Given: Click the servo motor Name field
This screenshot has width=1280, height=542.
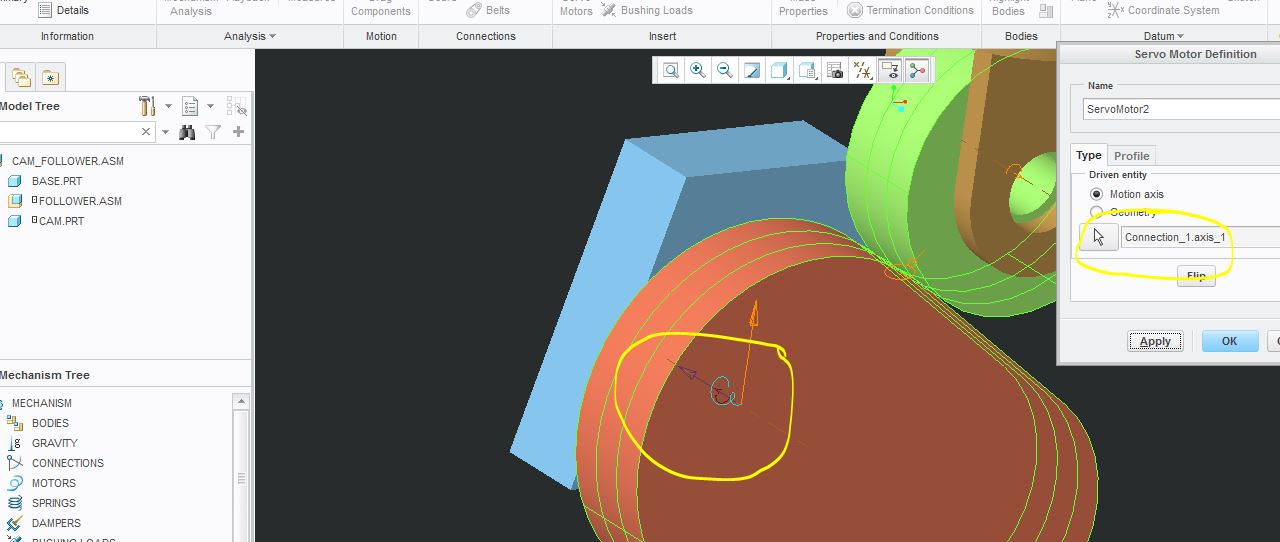Looking at the screenshot, I should (1180, 109).
